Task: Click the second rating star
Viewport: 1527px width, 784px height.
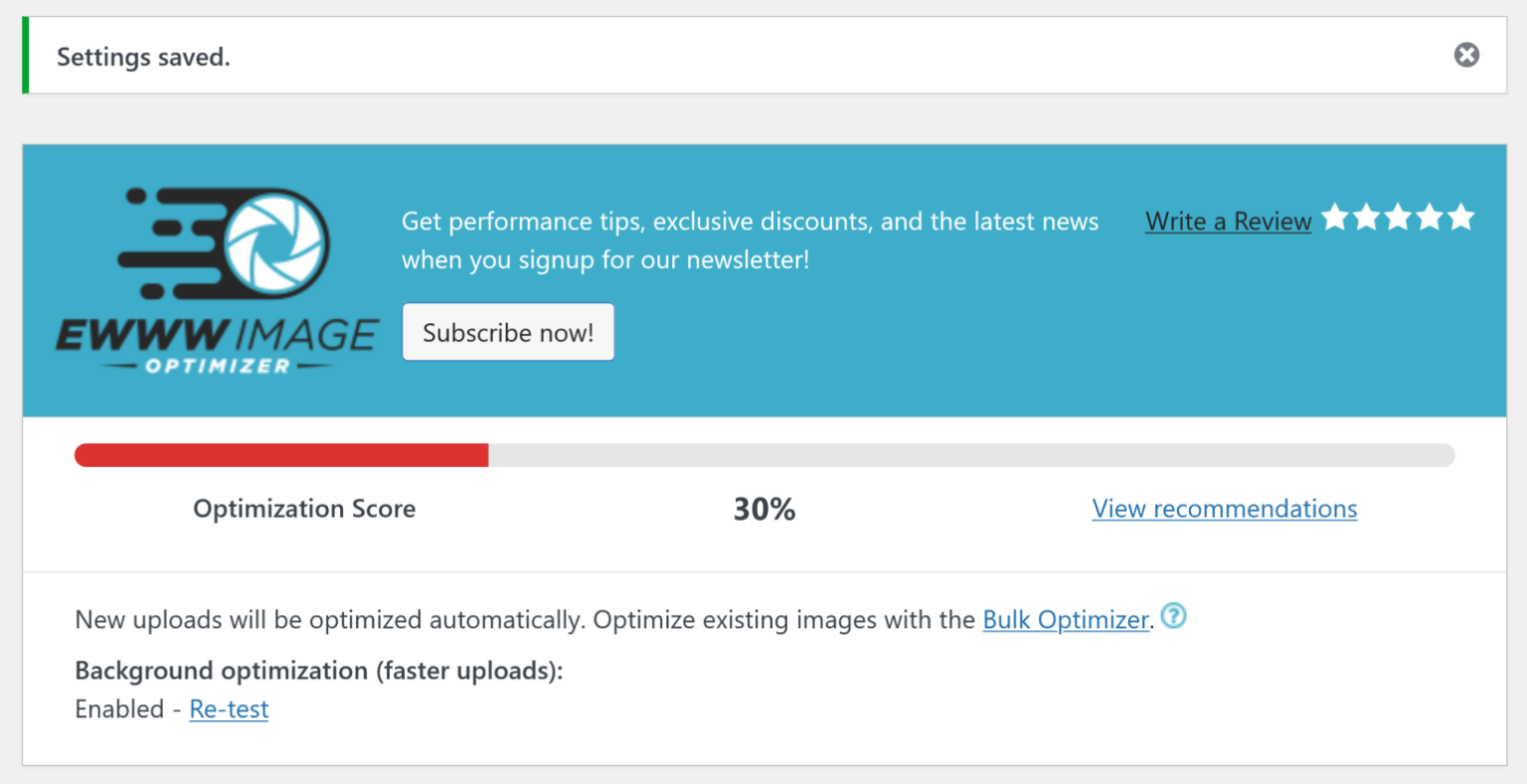Action: coord(1368,217)
